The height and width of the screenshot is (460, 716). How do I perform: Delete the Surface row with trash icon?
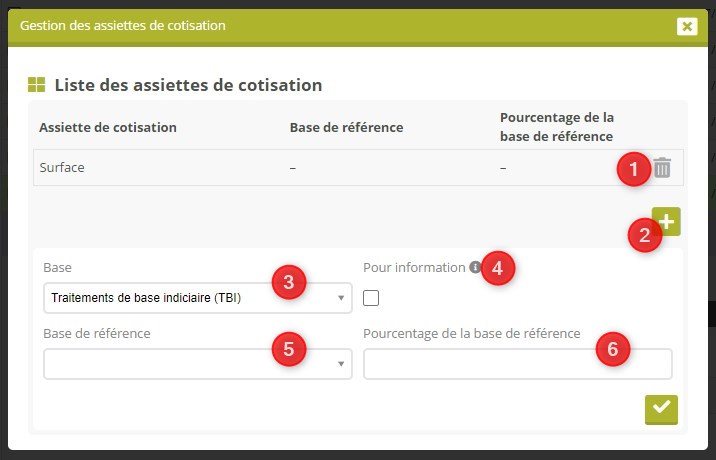point(662,168)
